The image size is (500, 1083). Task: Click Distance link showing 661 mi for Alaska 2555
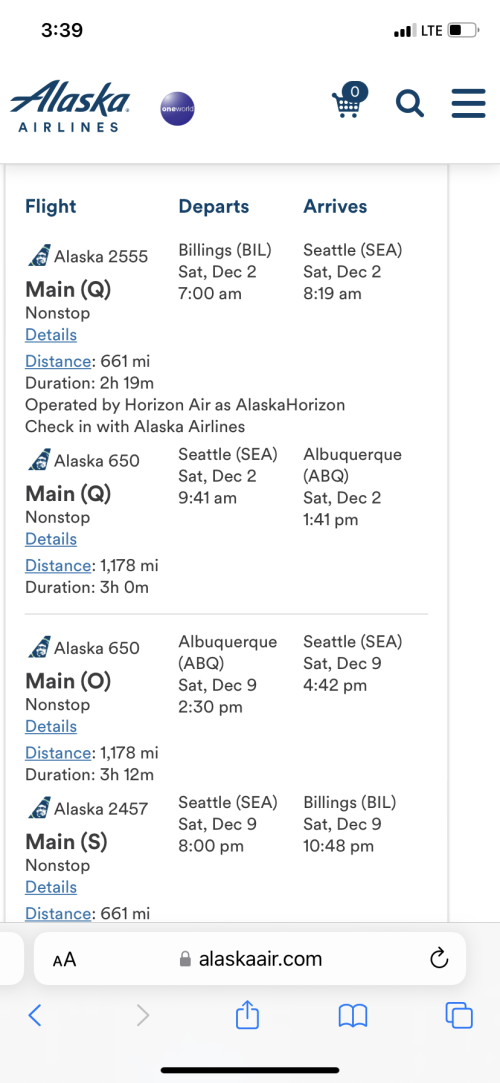(x=58, y=361)
